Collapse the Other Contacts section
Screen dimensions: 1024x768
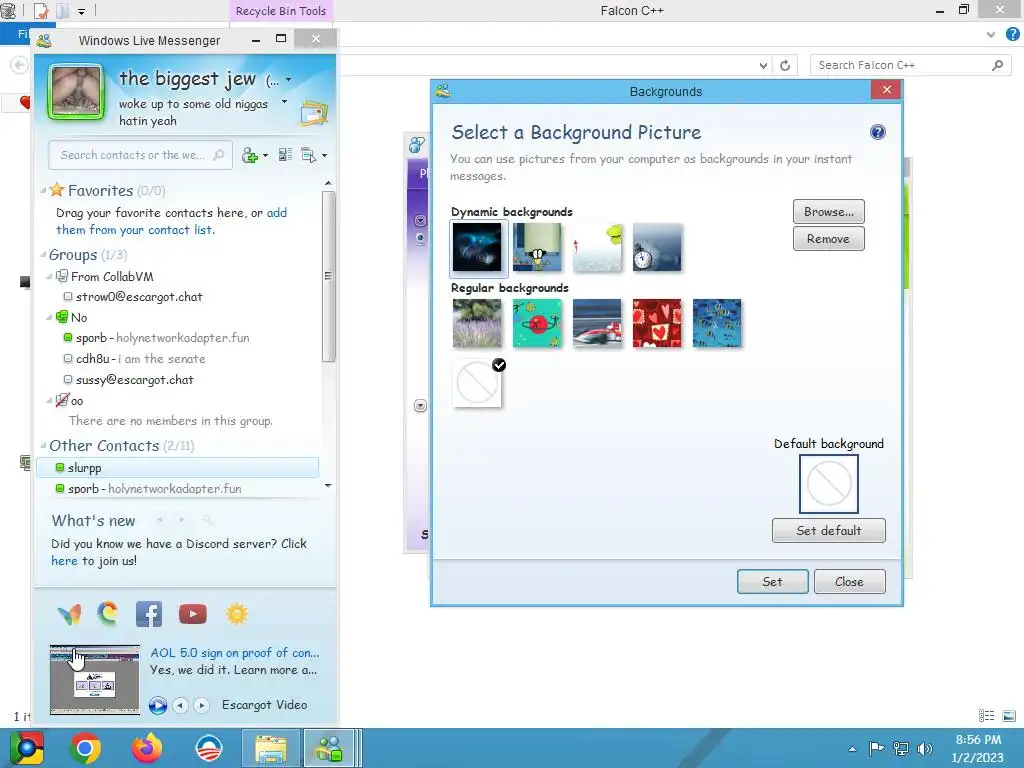tap(43, 446)
